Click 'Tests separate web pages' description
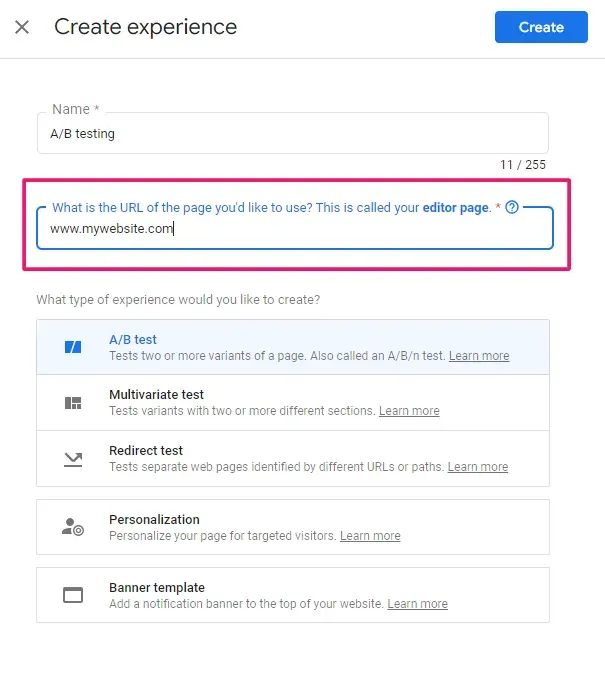The width and height of the screenshot is (605, 688). click(x=276, y=467)
